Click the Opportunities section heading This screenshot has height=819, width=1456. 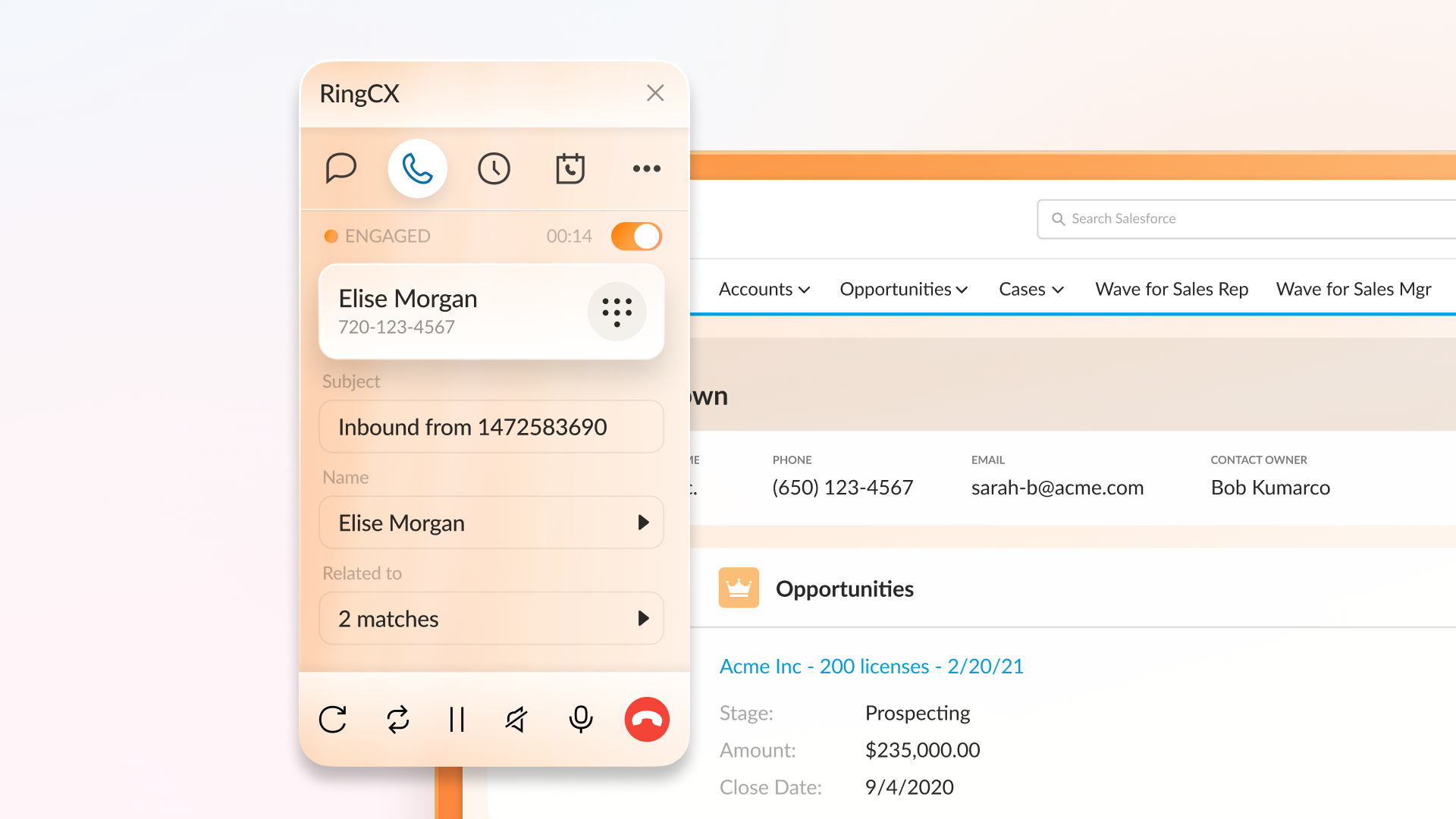point(845,589)
